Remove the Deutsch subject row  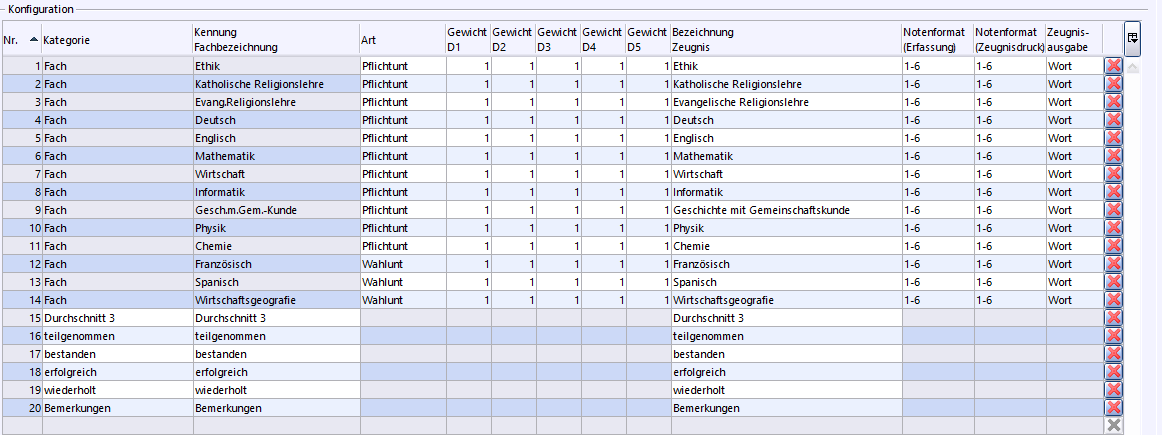(1112, 120)
